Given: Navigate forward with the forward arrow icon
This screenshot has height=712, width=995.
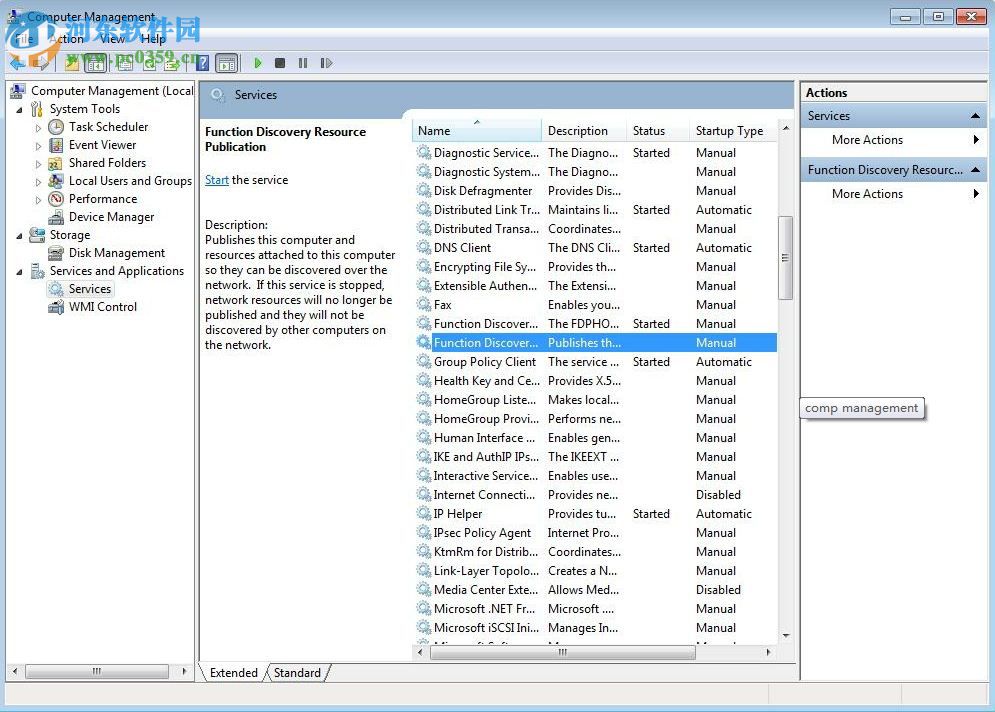Looking at the screenshot, I should tap(40, 63).
